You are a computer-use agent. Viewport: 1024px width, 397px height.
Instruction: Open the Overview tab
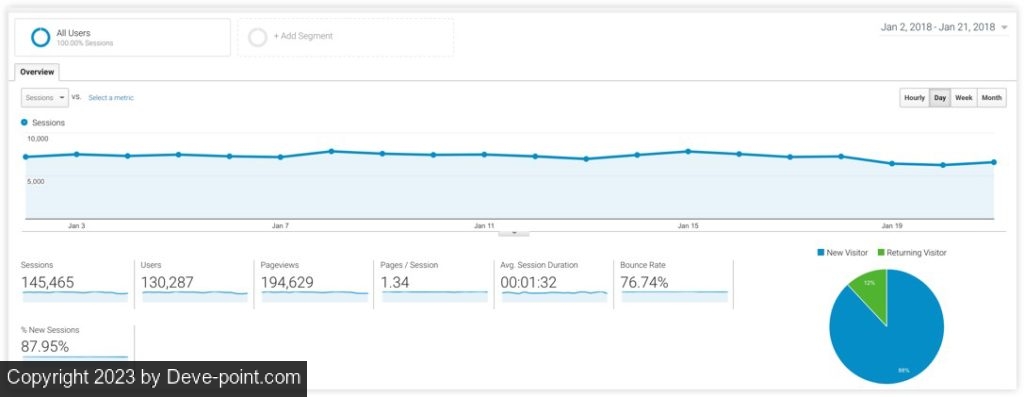(x=37, y=72)
